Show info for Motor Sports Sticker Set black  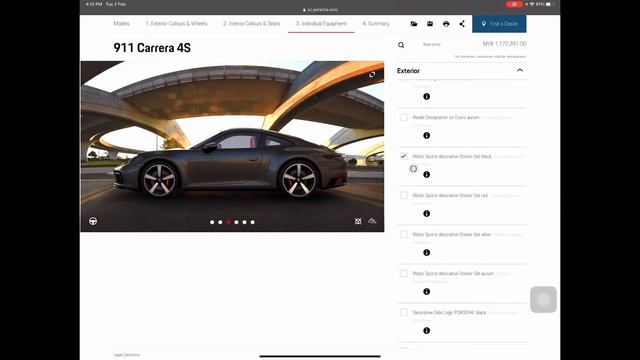(427, 175)
